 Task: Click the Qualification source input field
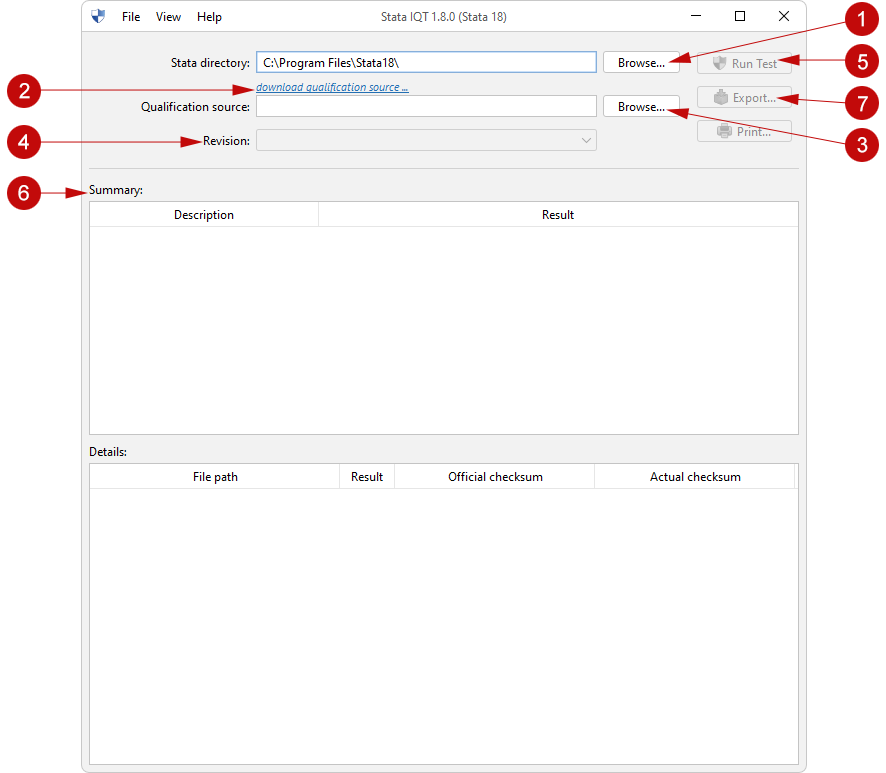[x=426, y=106]
